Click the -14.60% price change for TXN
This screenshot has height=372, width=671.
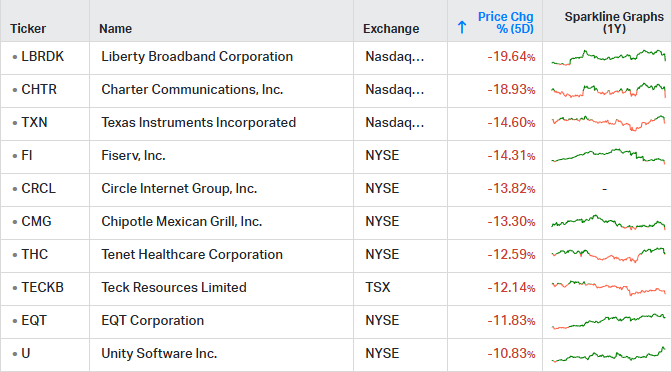[511, 122]
